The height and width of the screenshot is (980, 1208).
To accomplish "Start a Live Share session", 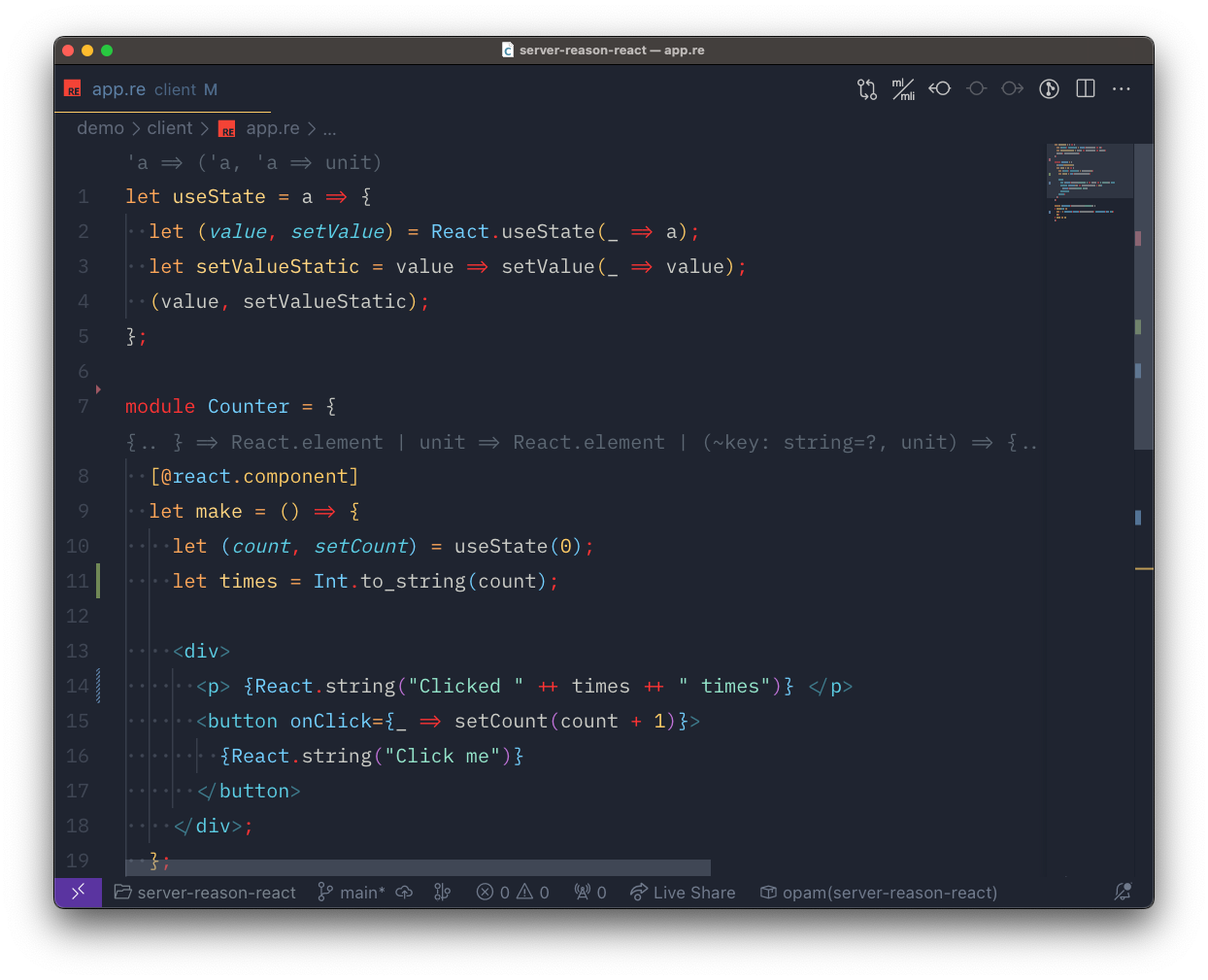I will [683, 893].
